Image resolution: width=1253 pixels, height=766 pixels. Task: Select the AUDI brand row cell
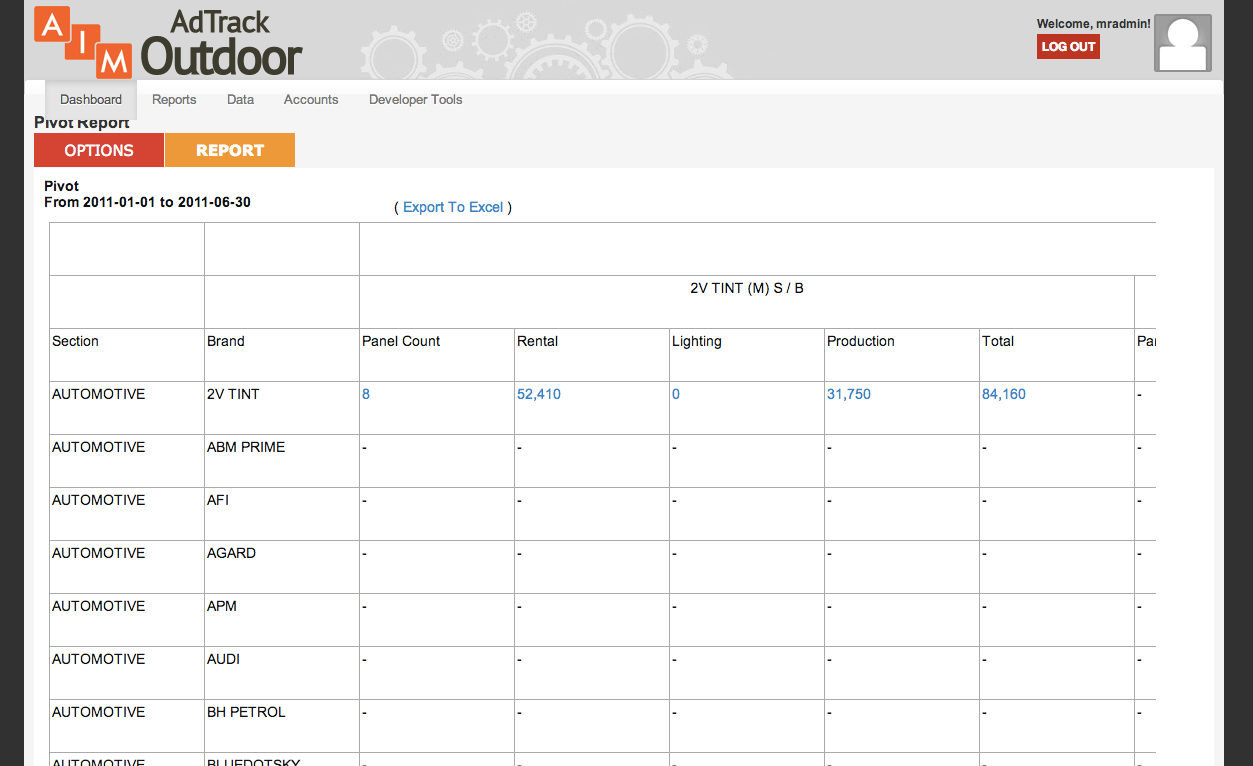(224, 659)
